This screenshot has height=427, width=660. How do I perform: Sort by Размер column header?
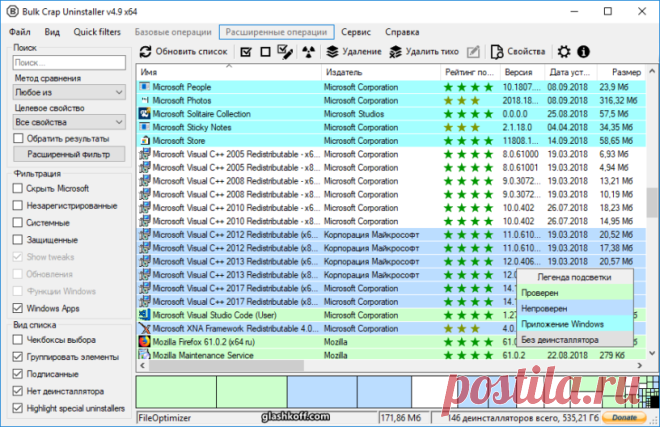[x=622, y=72]
